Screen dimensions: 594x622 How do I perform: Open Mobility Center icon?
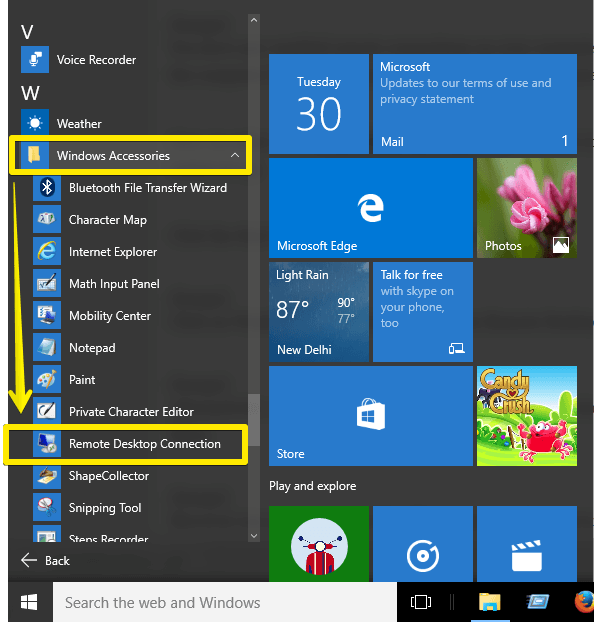[47, 315]
